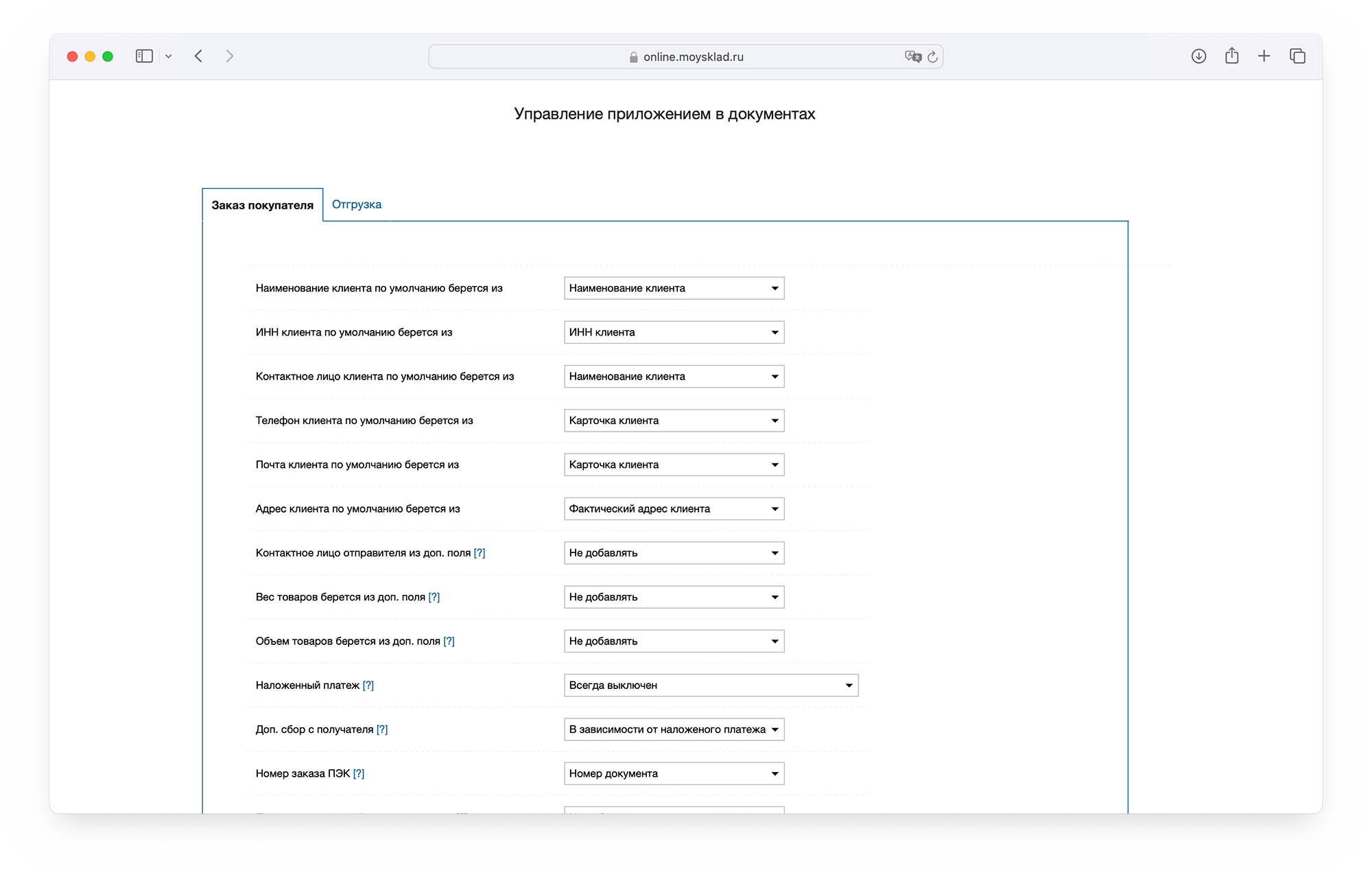Go back with browser back arrow
Image resolution: width=1372 pixels, height=879 pixels.
coord(199,56)
